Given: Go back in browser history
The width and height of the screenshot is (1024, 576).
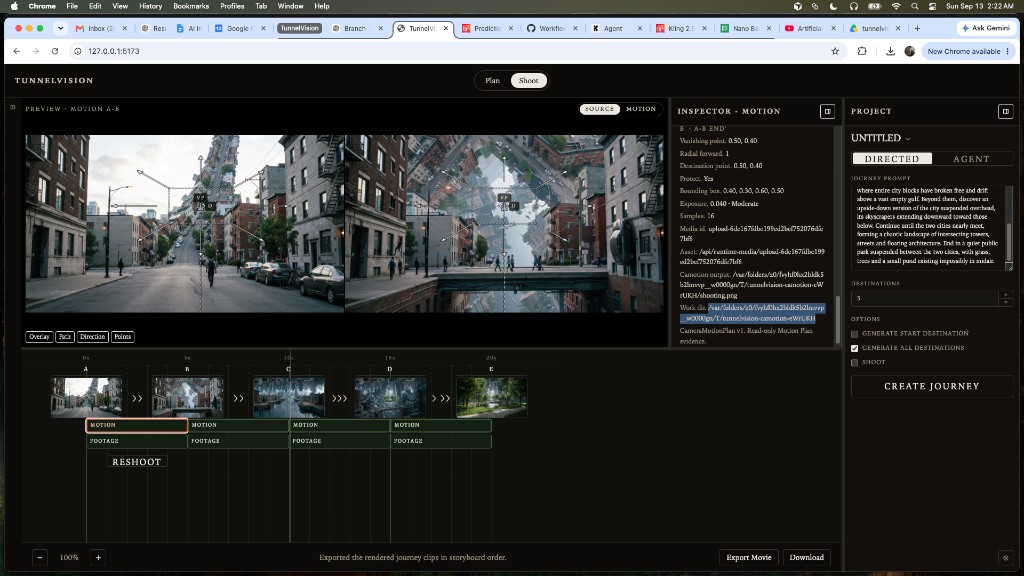Looking at the screenshot, I should pos(17,51).
